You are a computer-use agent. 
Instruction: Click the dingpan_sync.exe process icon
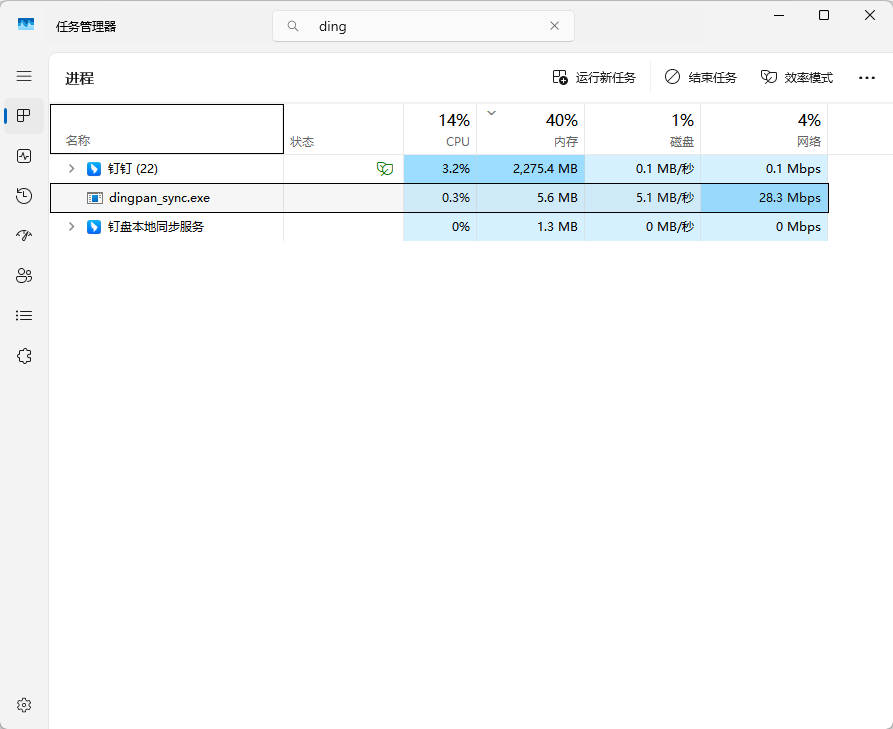pyautogui.click(x=95, y=198)
